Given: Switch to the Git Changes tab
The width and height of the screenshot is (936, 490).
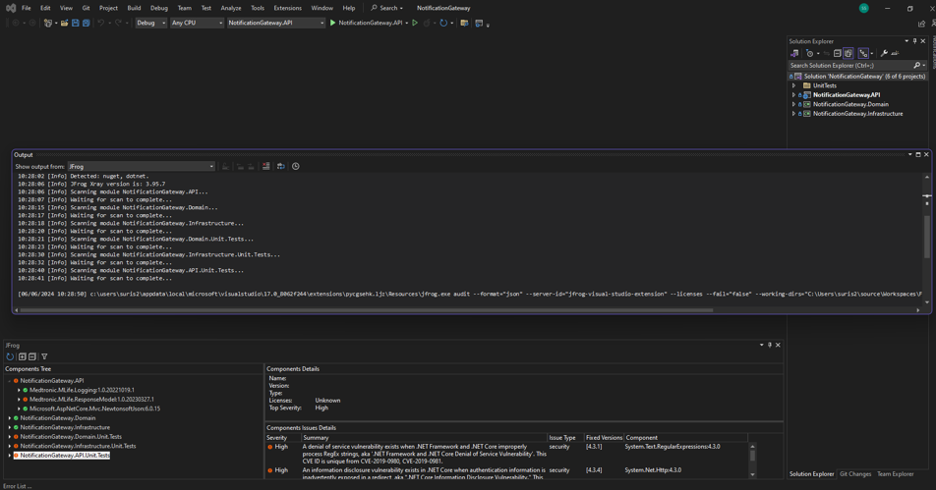Looking at the screenshot, I should pos(855,474).
